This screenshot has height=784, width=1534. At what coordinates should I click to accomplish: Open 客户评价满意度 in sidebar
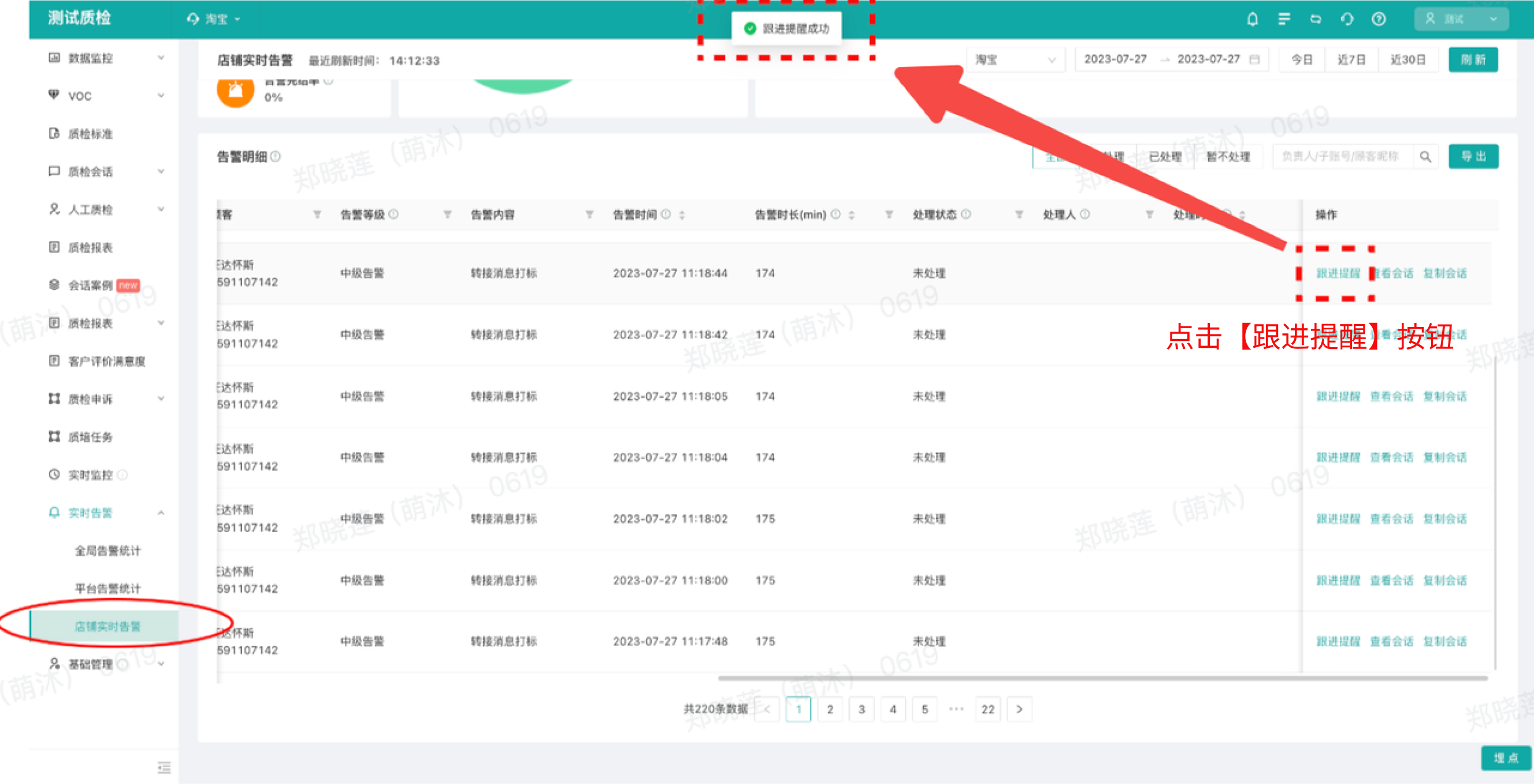pos(106,361)
